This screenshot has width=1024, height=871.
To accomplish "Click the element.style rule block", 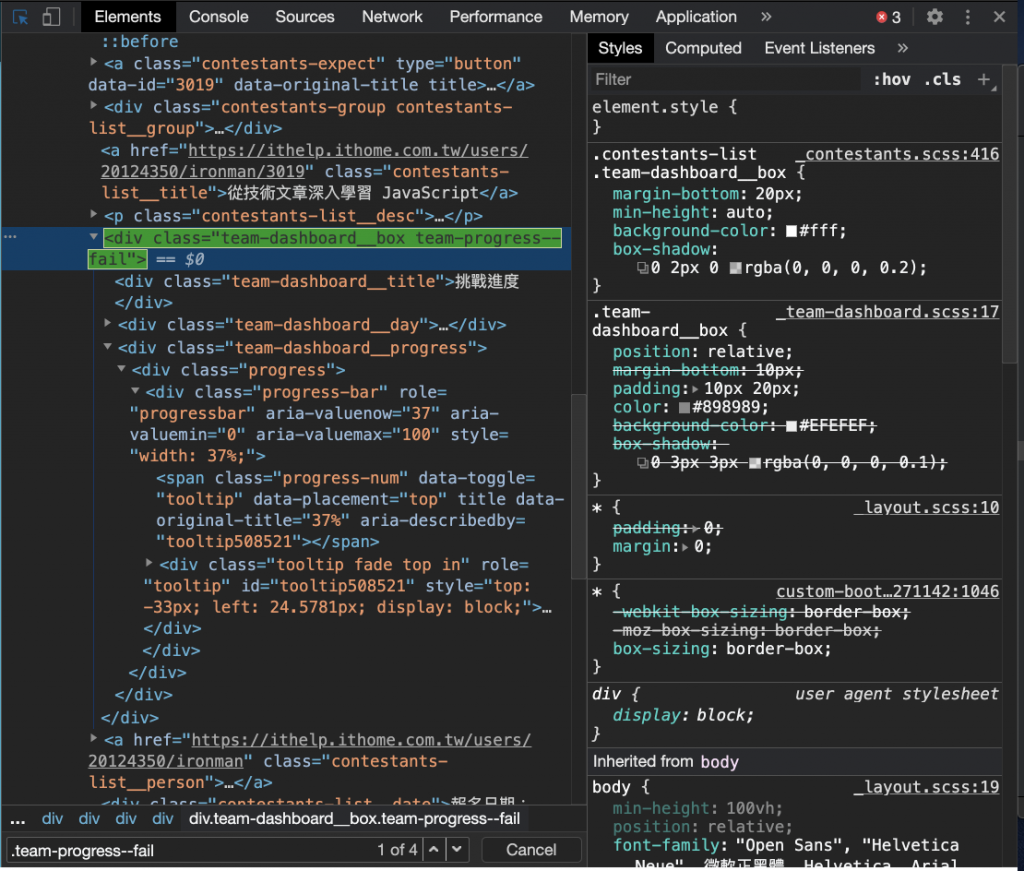I will click(x=795, y=116).
